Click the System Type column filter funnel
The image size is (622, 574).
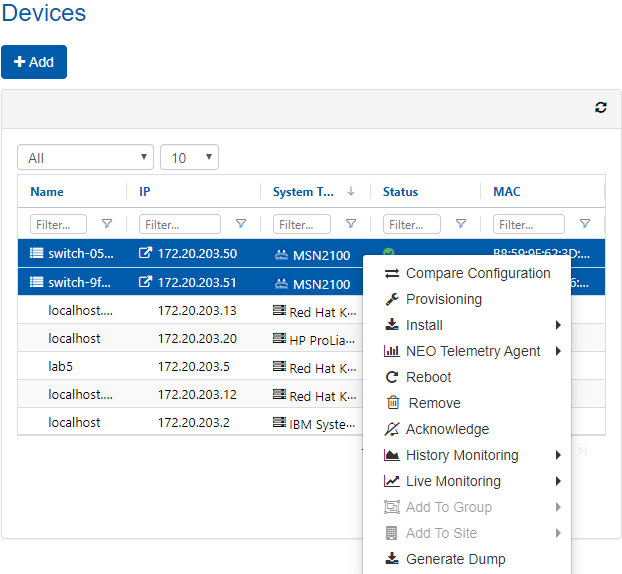(350, 224)
